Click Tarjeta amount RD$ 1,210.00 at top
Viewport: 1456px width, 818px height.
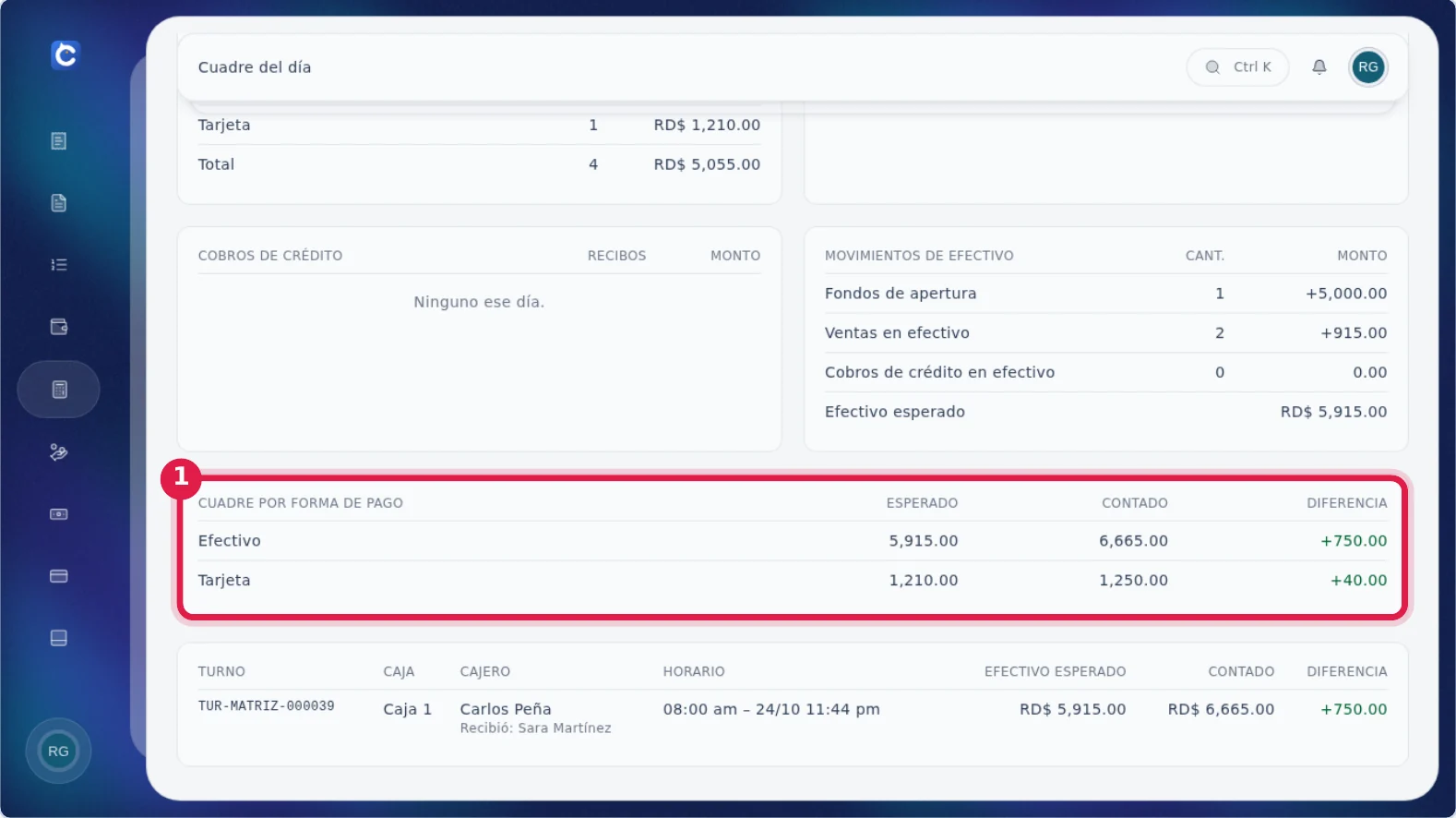pyautogui.click(x=707, y=125)
